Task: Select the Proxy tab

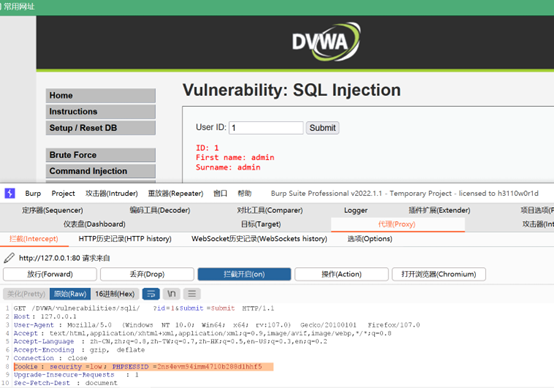Action: coord(397,224)
